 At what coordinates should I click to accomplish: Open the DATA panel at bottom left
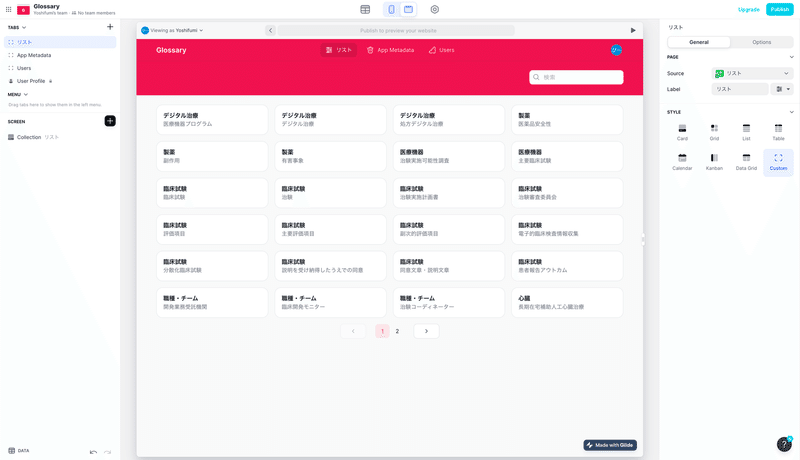[x=19, y=451]
